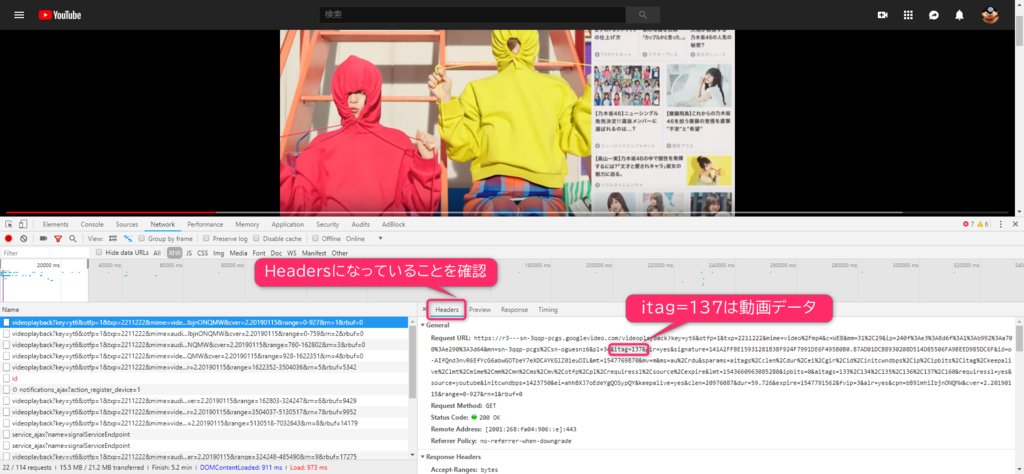Switch to the Preview detail tab
The image size is (1024, 474).
tap(479, 309)
